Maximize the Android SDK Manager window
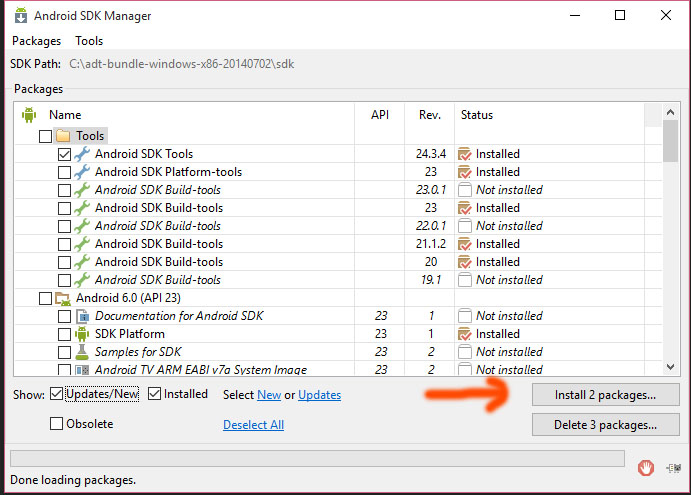Viewport: 691px width, 495px height. pyautogui.click(x=620, y=15)
